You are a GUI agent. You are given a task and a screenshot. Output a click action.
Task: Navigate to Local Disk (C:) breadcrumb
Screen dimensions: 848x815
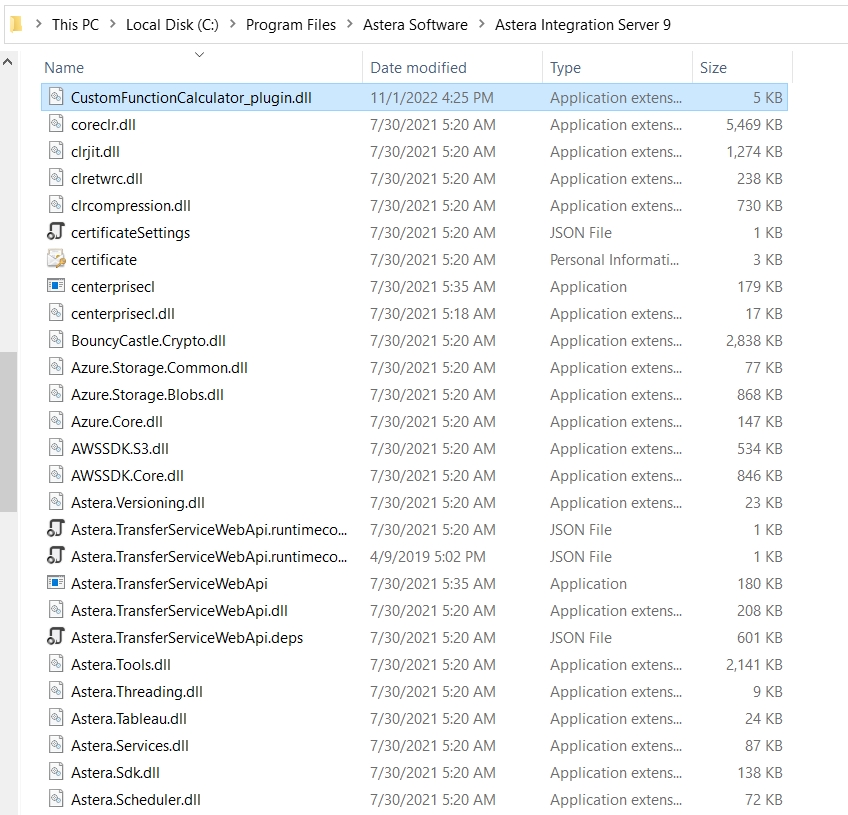point(173,25)
